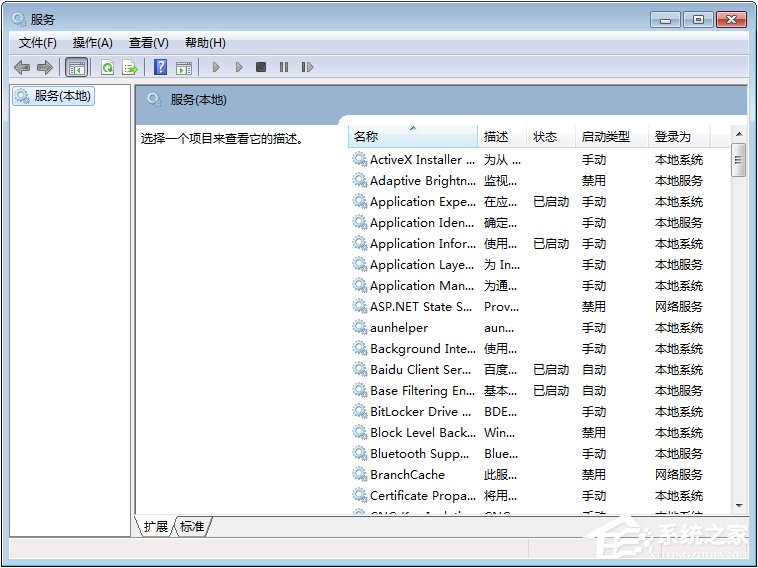Click the gear icon beside BranchCache
Viewport: 758px width, 568px height.
359,474
